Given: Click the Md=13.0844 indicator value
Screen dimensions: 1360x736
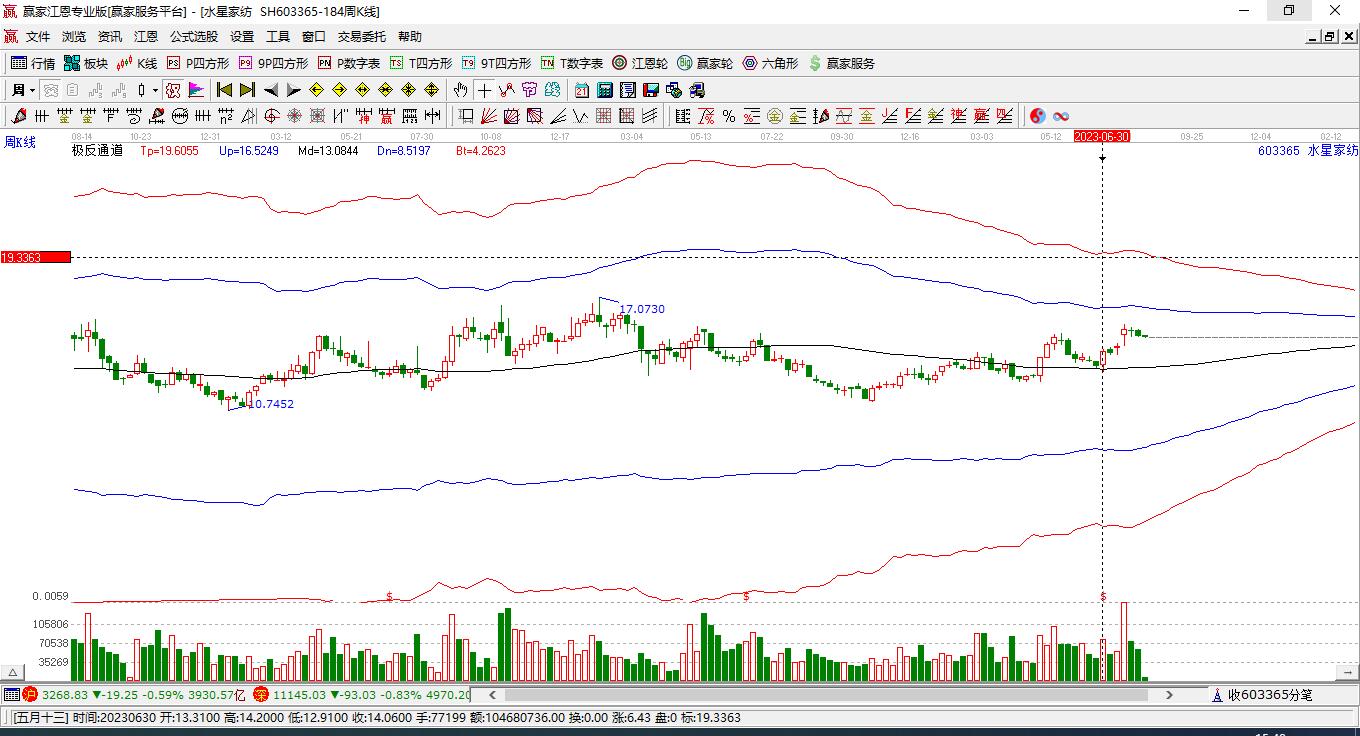Looking at the screenshot, I should point(327,151).
